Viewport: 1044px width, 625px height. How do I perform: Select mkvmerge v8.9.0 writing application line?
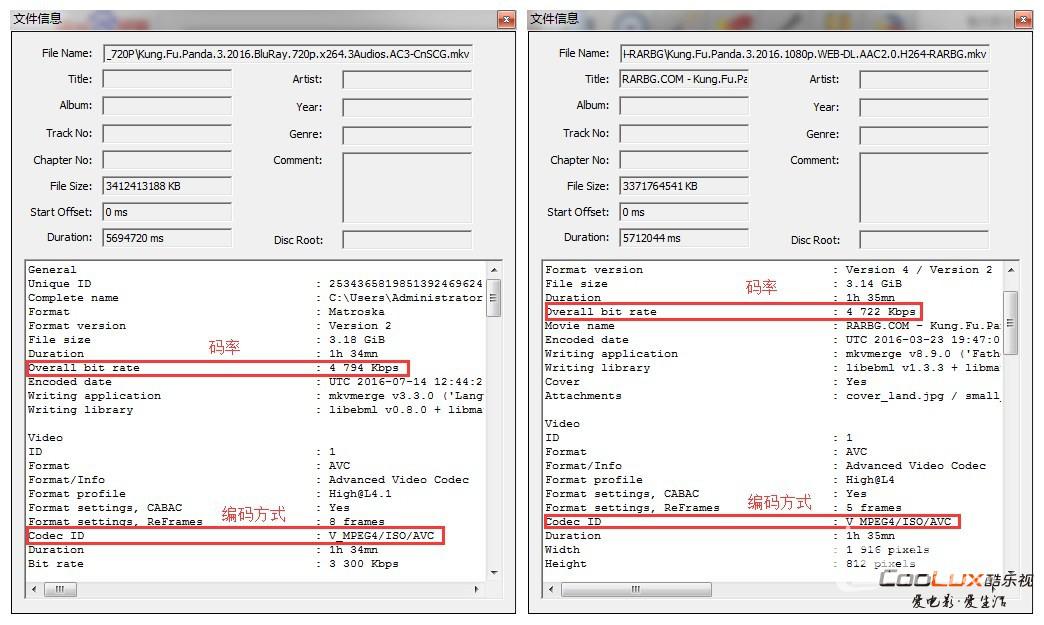point(773,353)
